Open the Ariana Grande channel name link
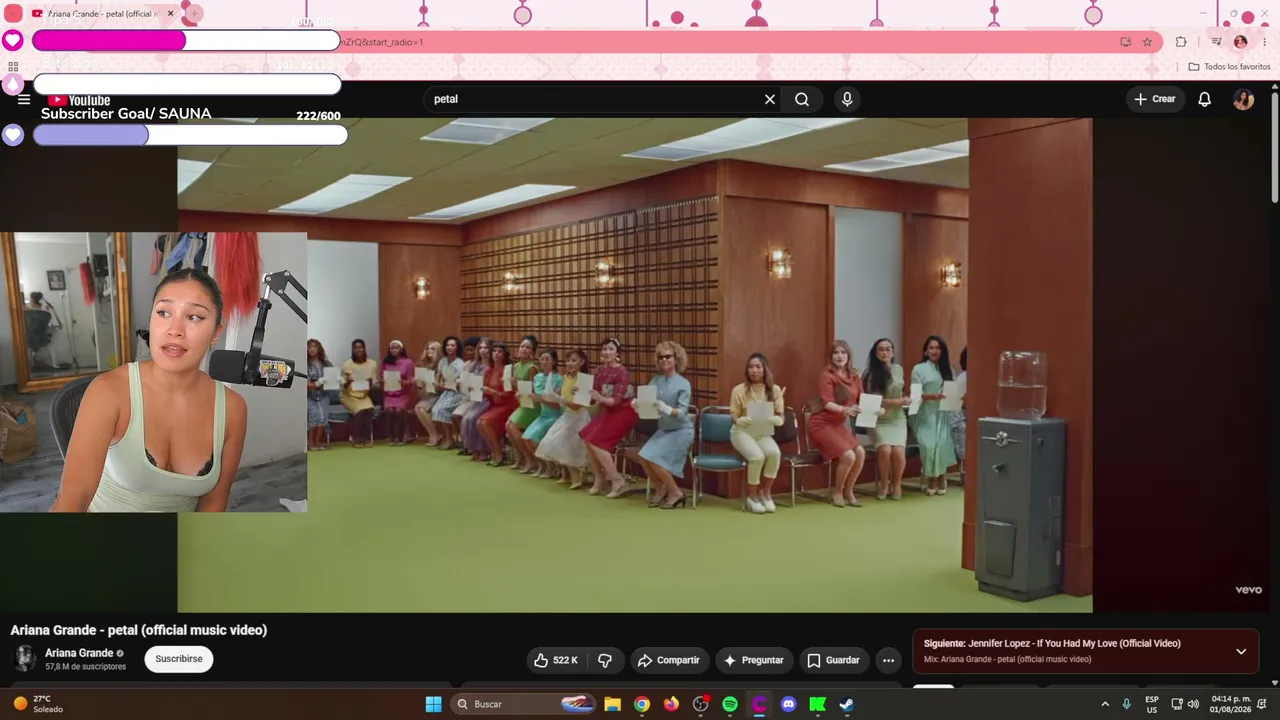This screenshot has height=720, width=1280. click(x=79, y=653)
